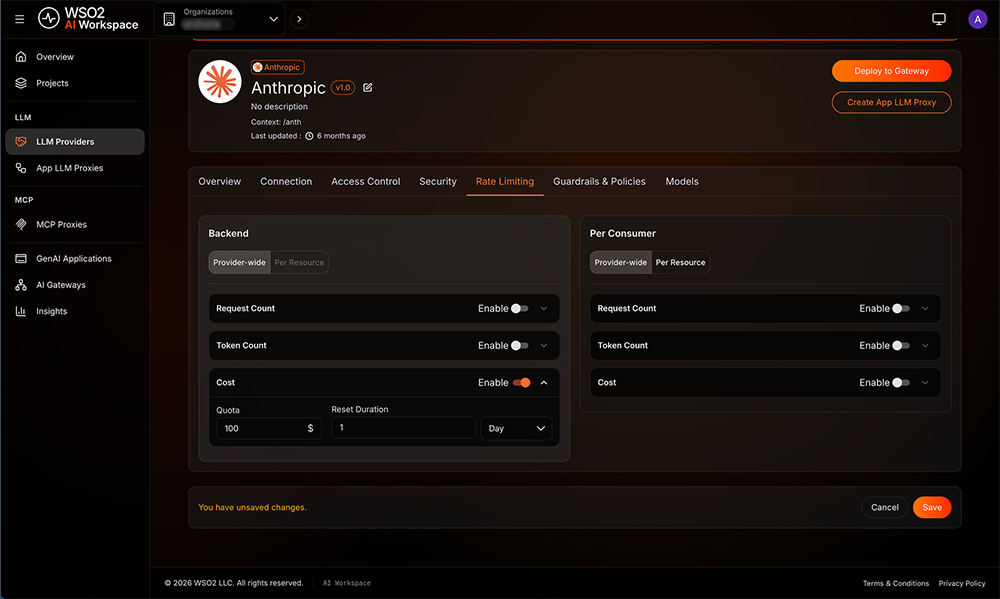Click the LLM Providers sidebar icon

coord(21,142)
